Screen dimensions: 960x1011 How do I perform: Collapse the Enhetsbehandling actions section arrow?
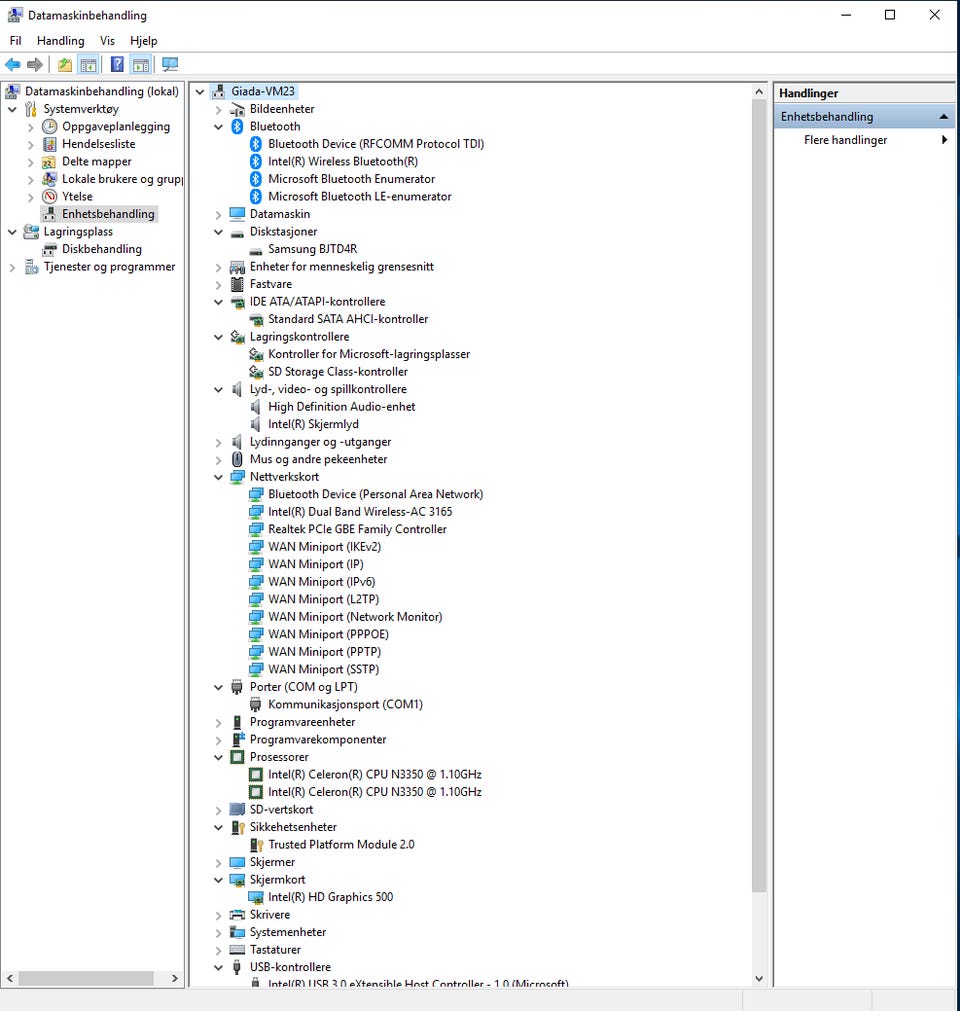point(943,117)
